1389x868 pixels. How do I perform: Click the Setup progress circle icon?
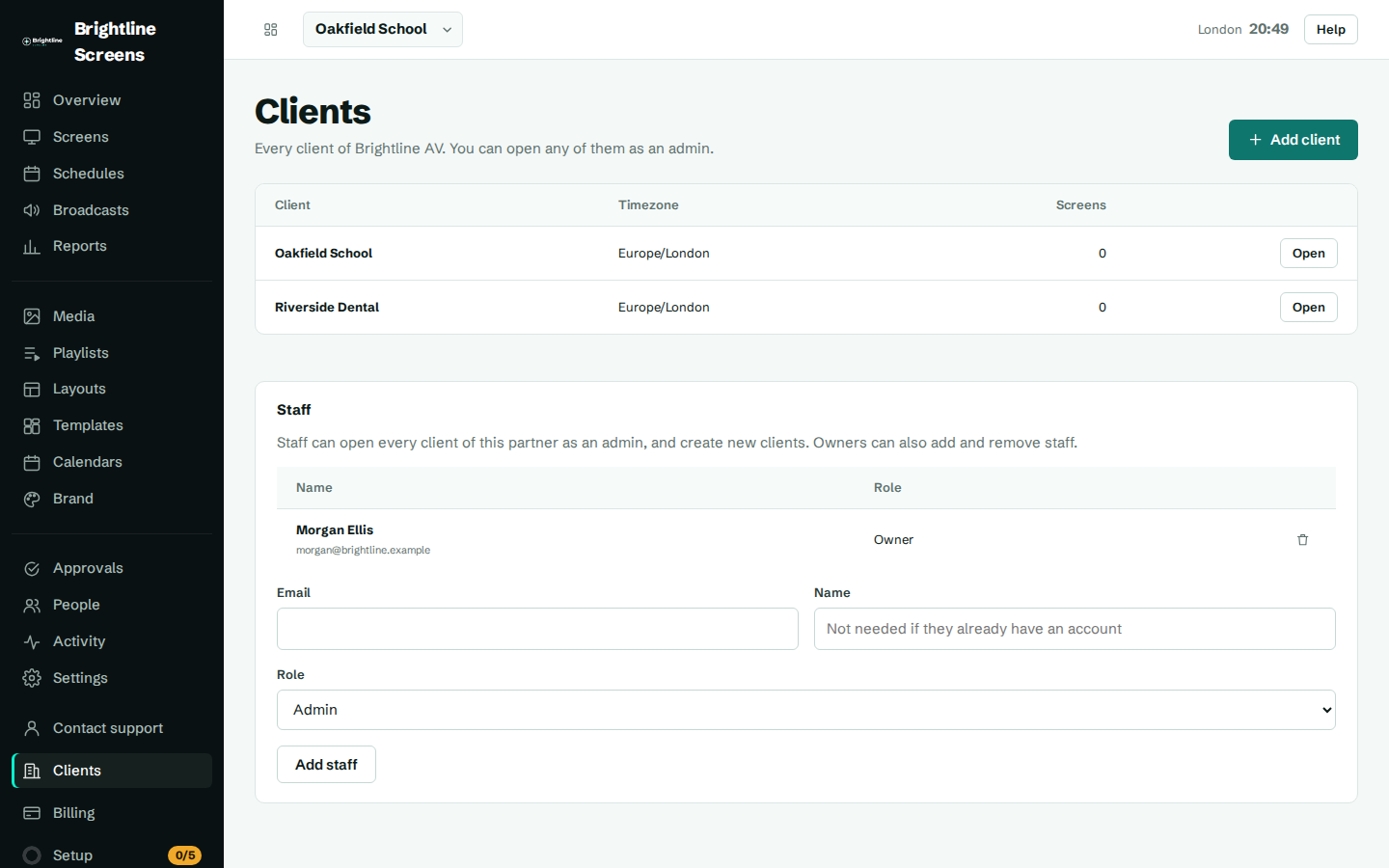(32, 855)
